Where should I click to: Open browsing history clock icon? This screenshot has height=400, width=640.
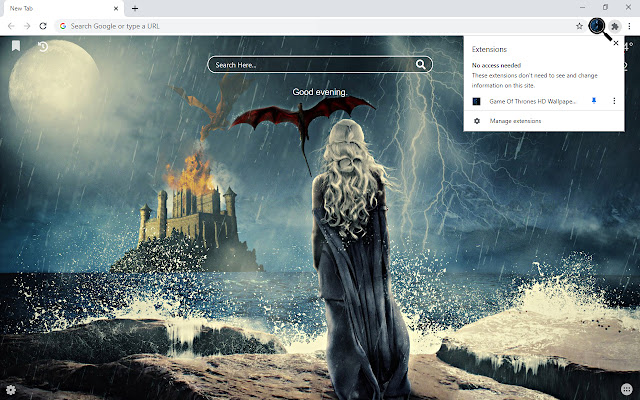(x=43, y=47)
